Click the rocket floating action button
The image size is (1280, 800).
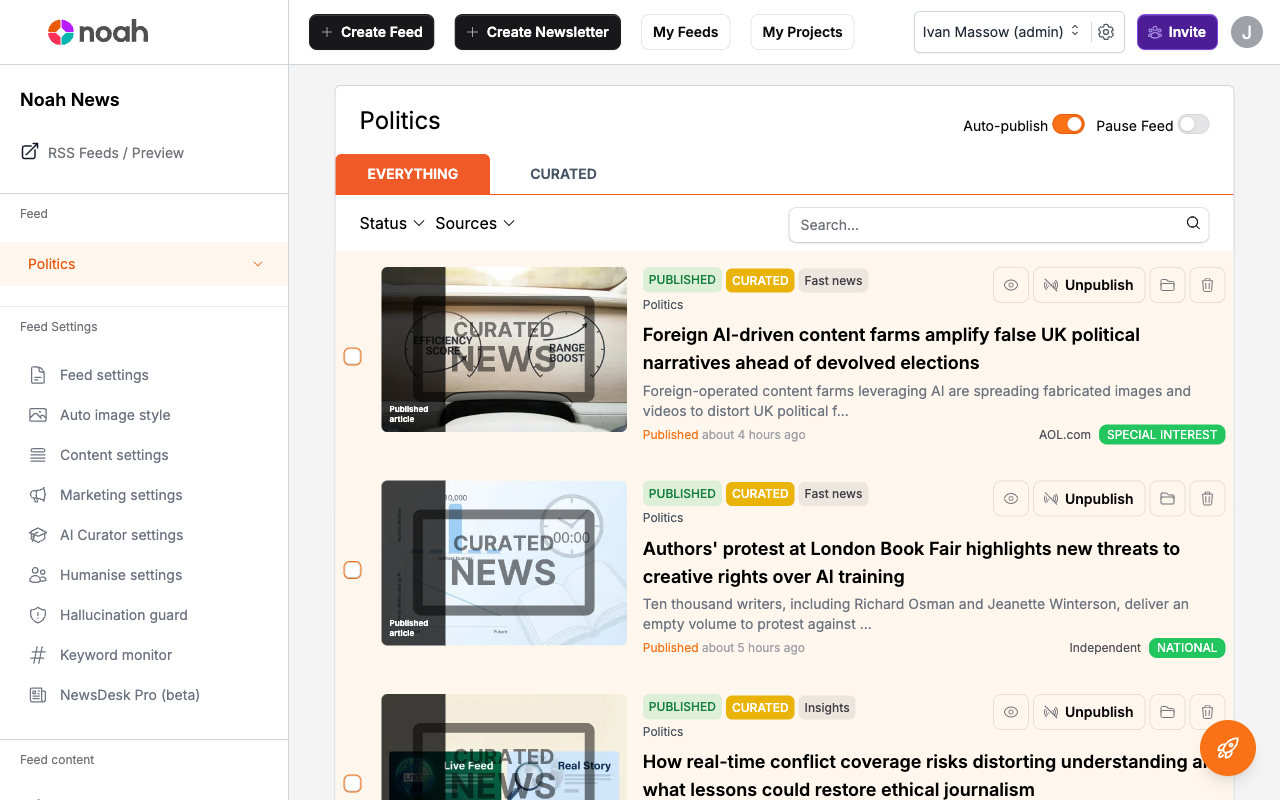pos(1227,748)
